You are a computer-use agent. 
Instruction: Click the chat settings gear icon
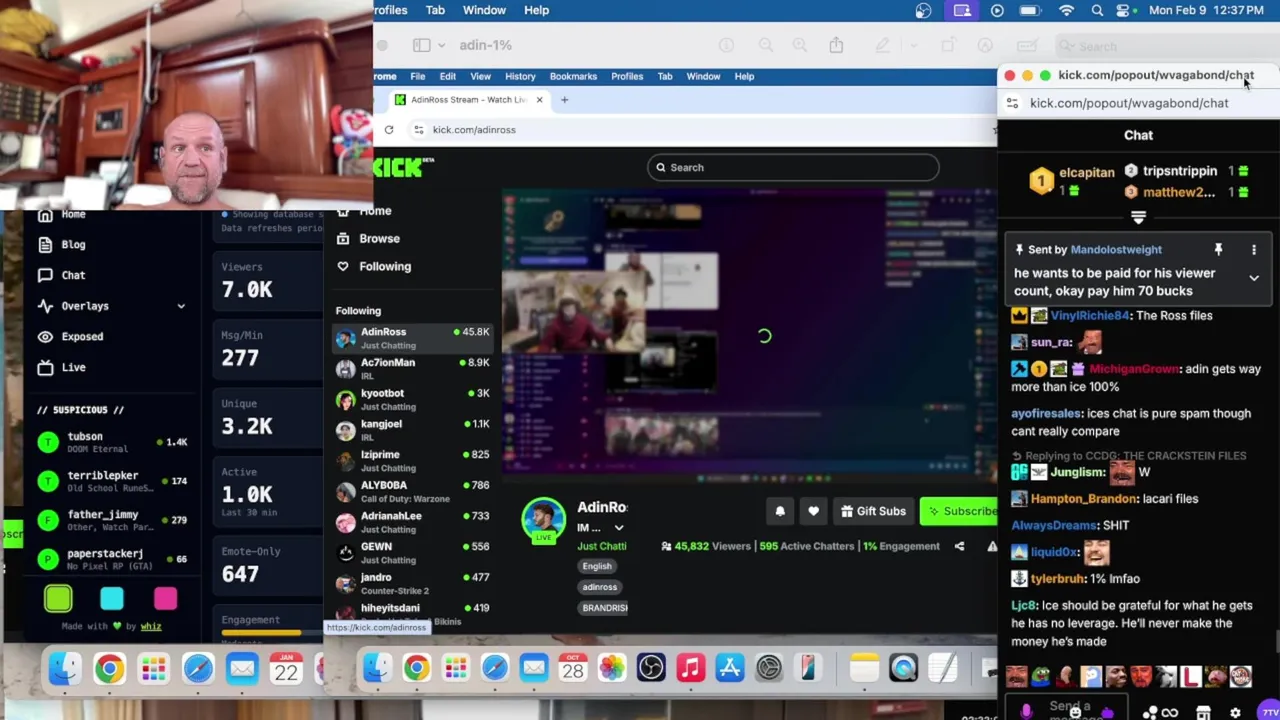pyautogui.click(x=1235, y=713)
